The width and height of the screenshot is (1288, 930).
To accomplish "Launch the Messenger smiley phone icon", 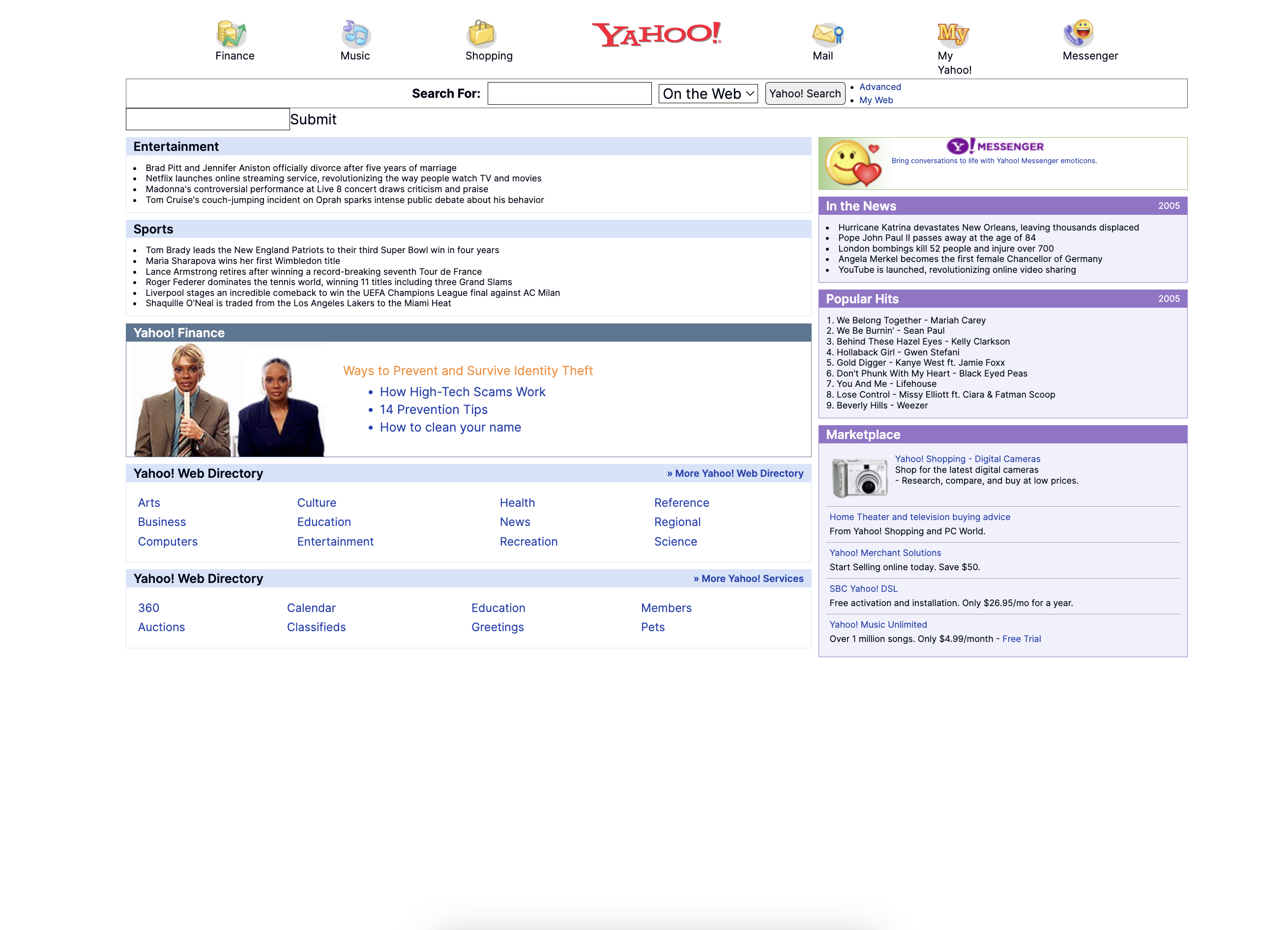I will click(1079, 33).
